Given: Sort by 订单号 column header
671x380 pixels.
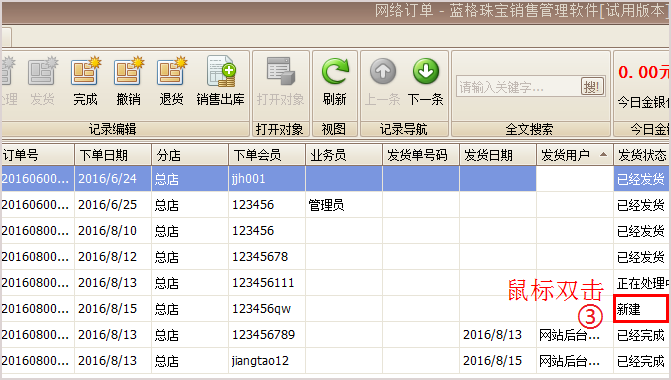Looking at the screenshot, I should pos(38,155).
